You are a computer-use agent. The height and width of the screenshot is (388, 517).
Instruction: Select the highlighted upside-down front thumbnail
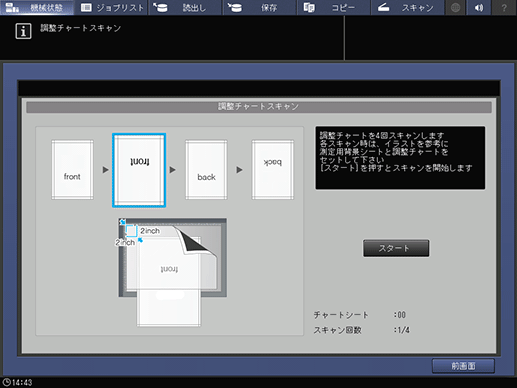click(x=139, y=170)
